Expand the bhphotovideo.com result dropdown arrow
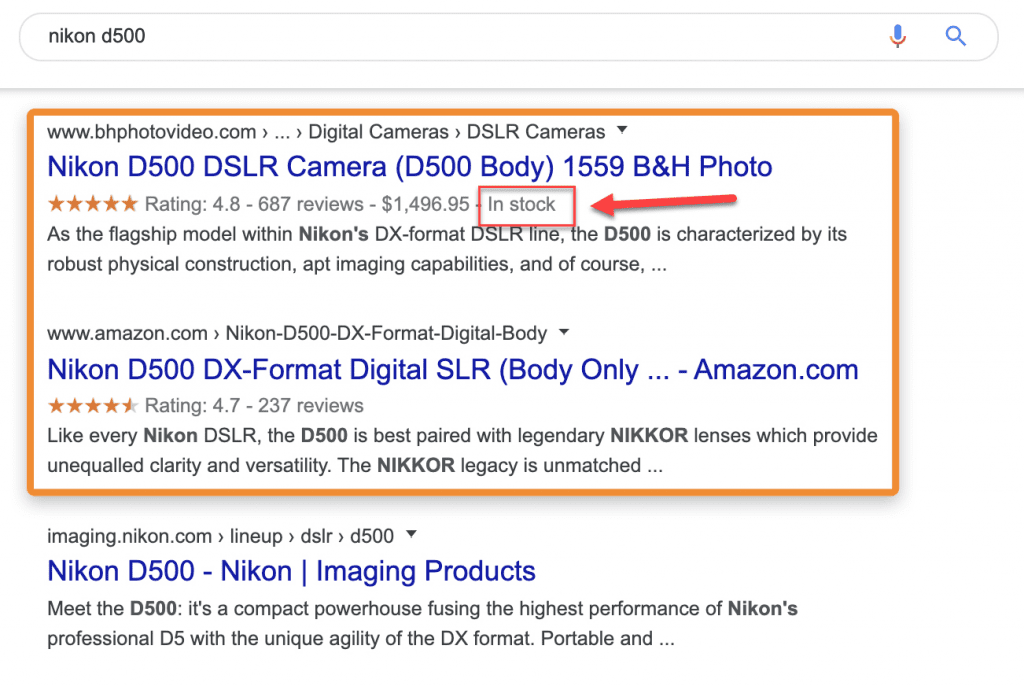The width and height of the screenshot is (1024, 686). coord(622,130)
